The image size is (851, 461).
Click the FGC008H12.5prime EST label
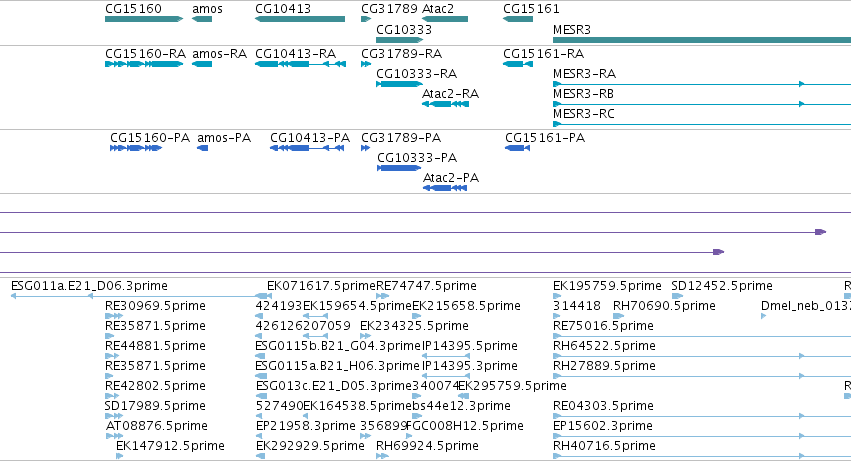click(466, 426)
